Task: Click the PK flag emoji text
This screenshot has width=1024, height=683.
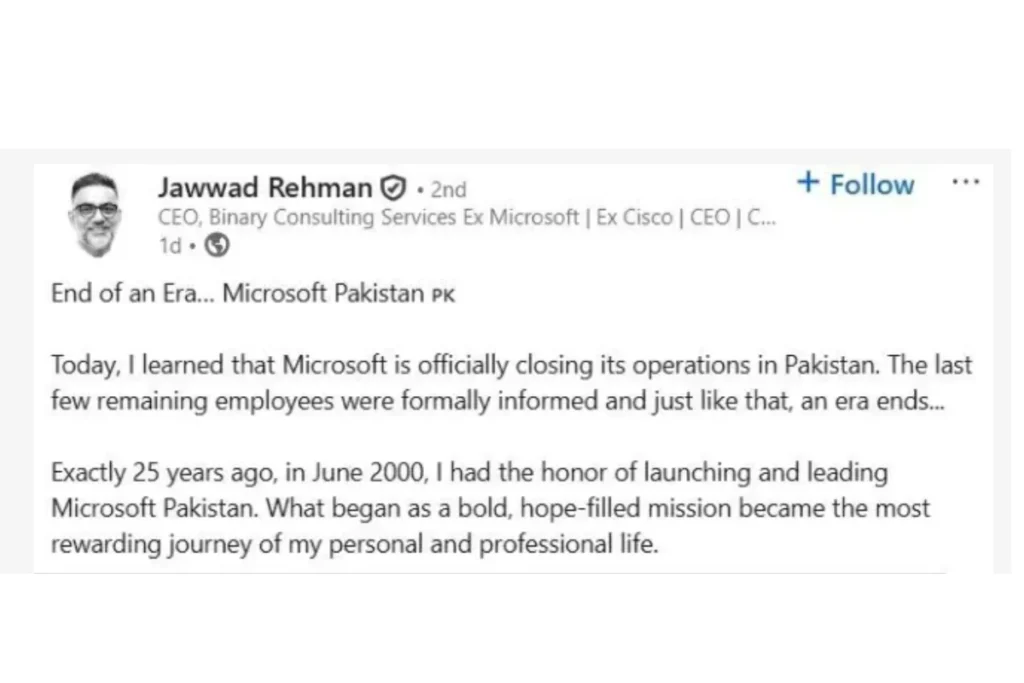Action: coord(443,296)
